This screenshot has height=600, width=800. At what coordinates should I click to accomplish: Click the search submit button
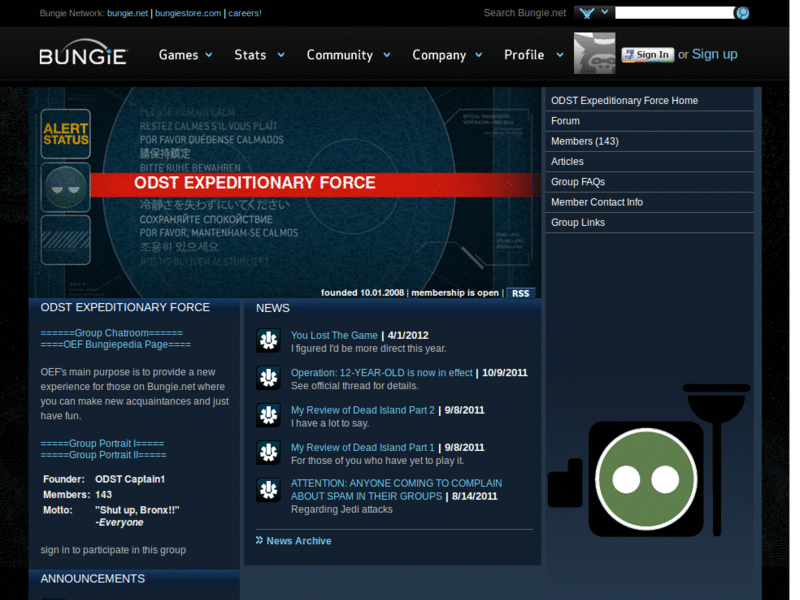point(742,13)
